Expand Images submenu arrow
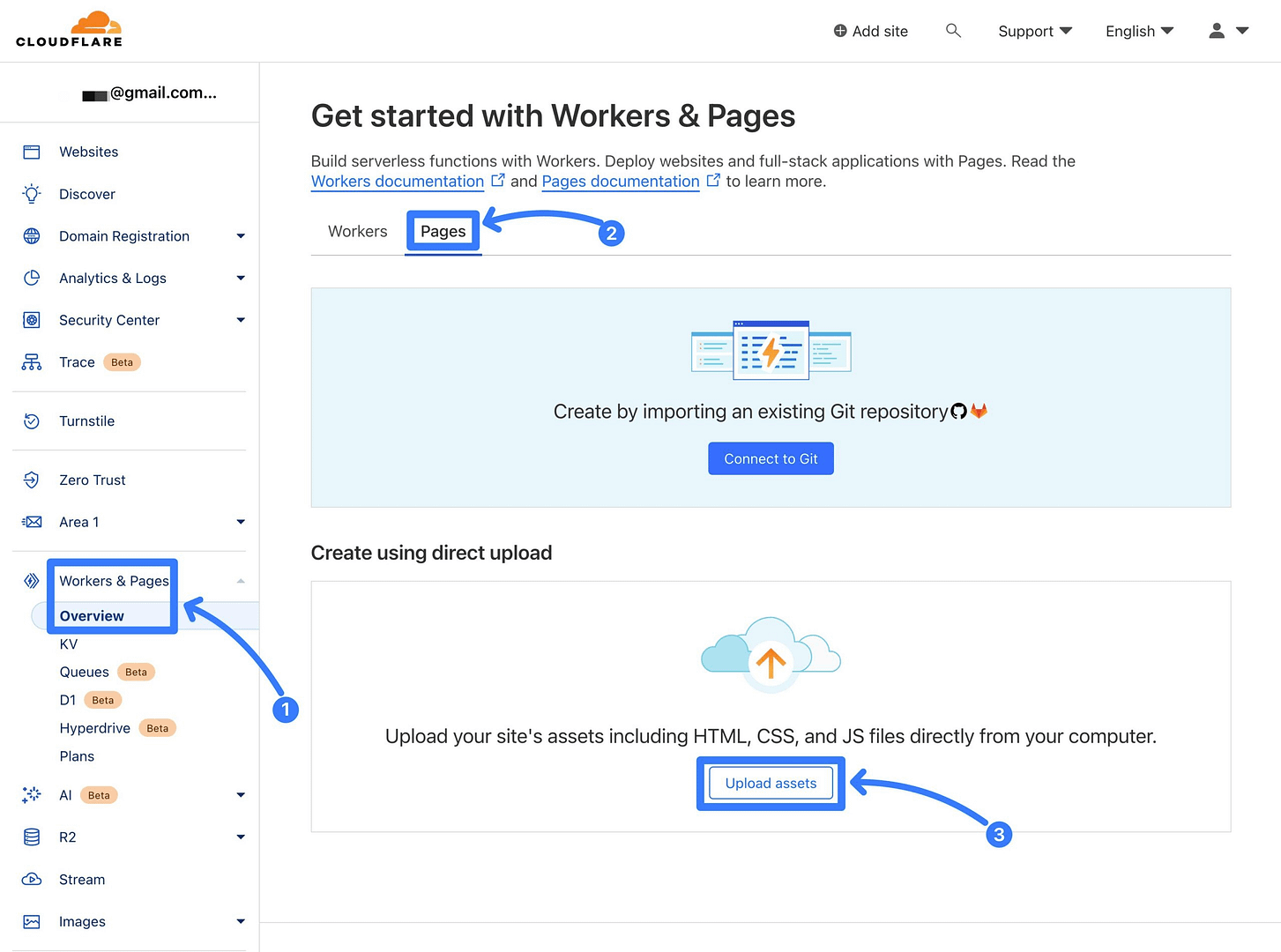Viewport: 1281px width, 952px height. [241, 922]
